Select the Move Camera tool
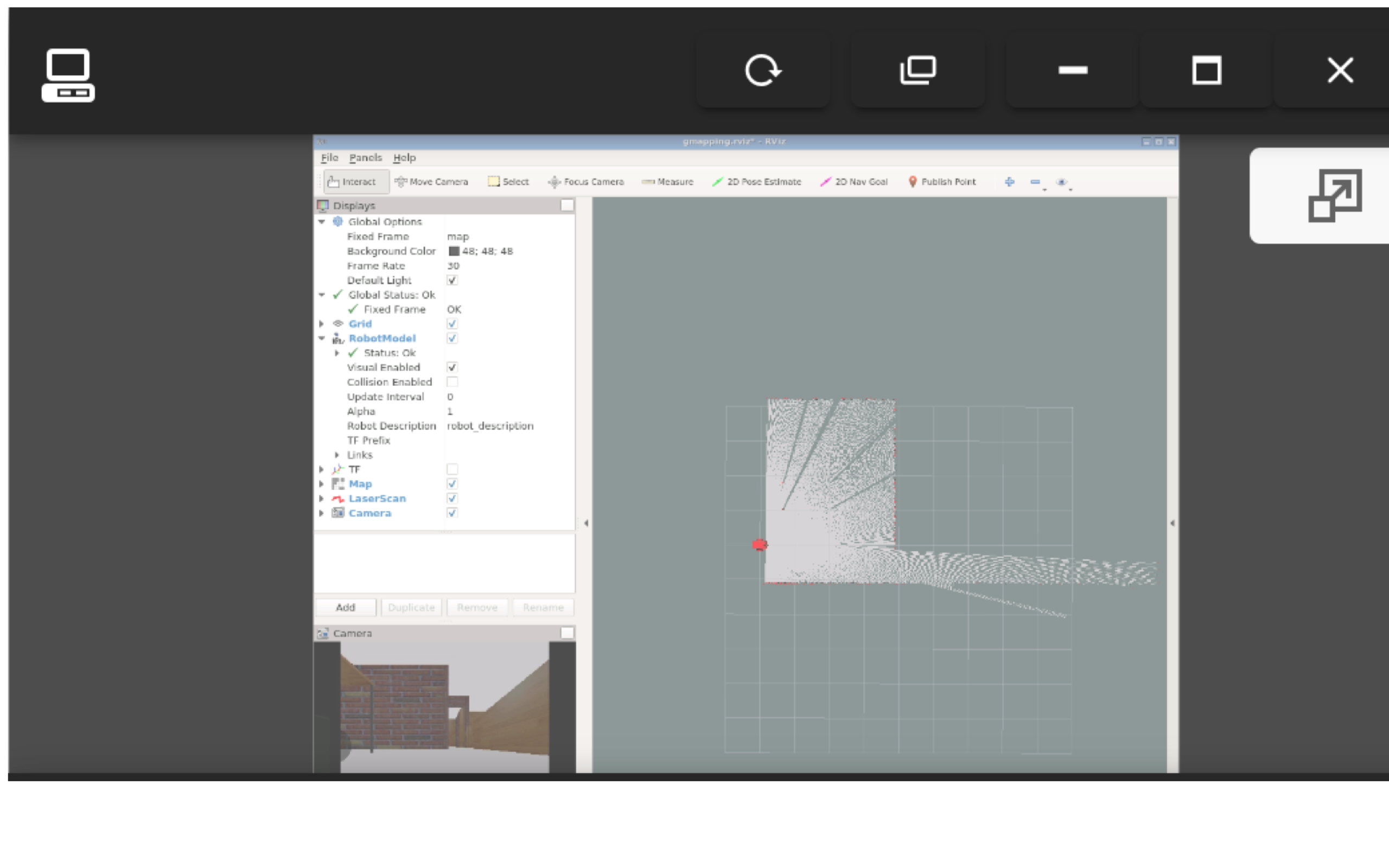 pos(432,182)
